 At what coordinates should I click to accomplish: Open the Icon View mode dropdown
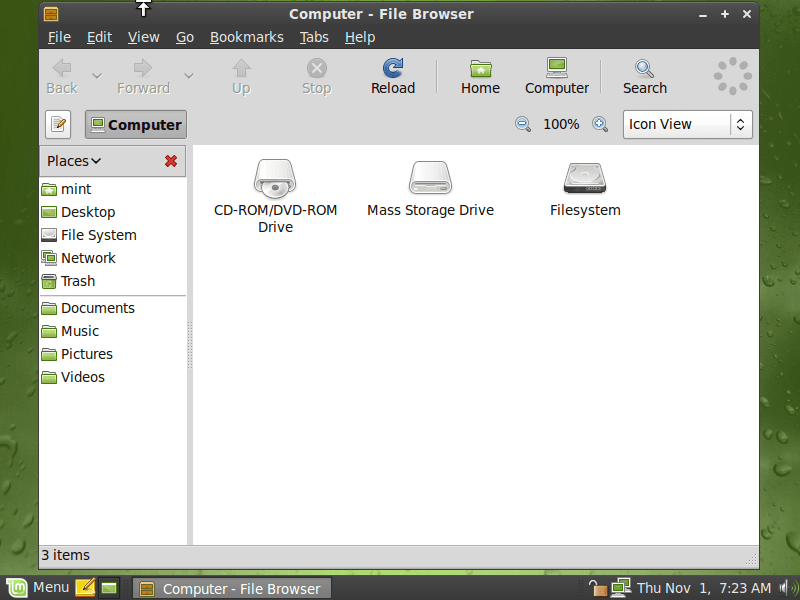(x=687, y=124)
